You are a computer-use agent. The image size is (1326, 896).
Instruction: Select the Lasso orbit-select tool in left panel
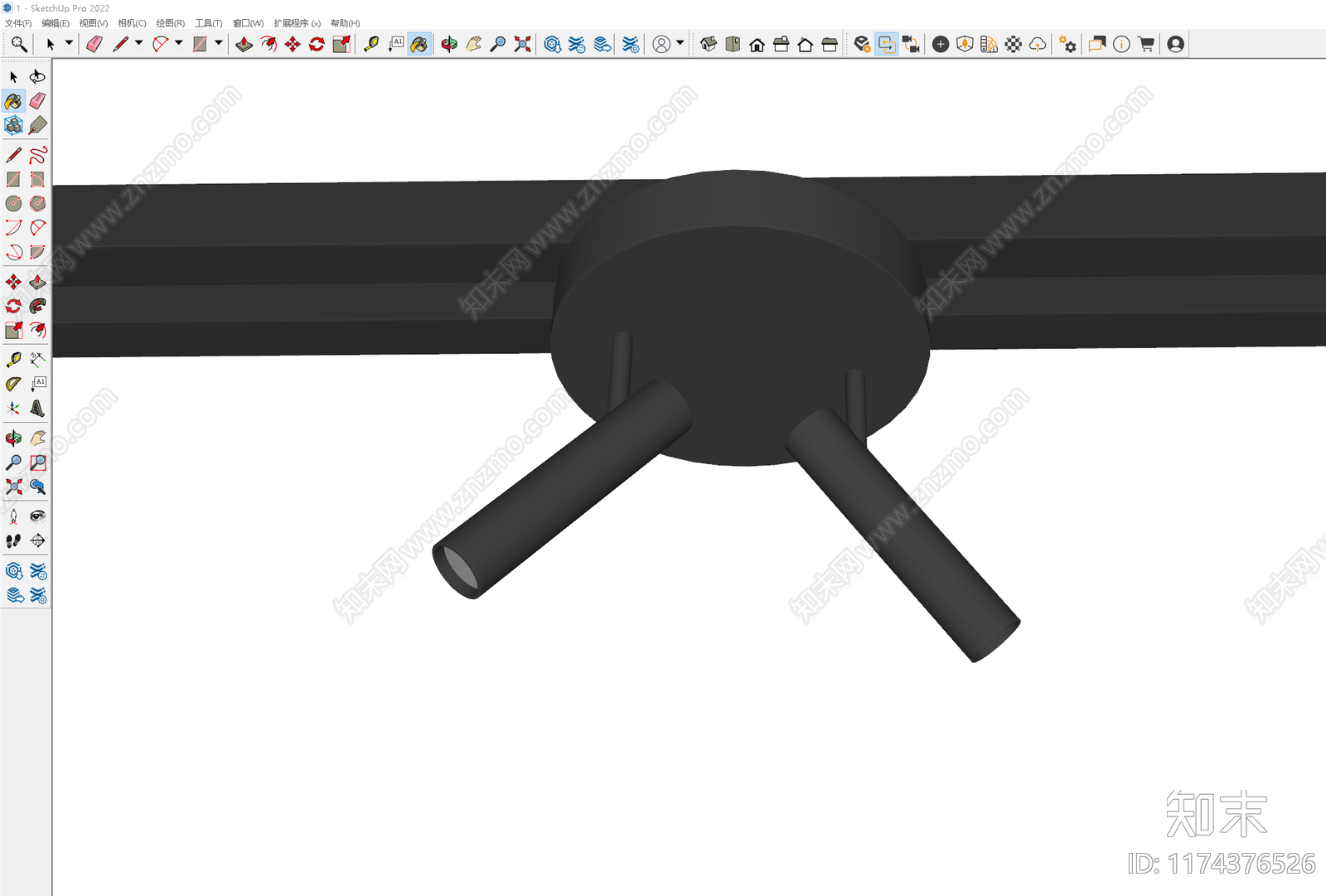click(x=37, y=76)
